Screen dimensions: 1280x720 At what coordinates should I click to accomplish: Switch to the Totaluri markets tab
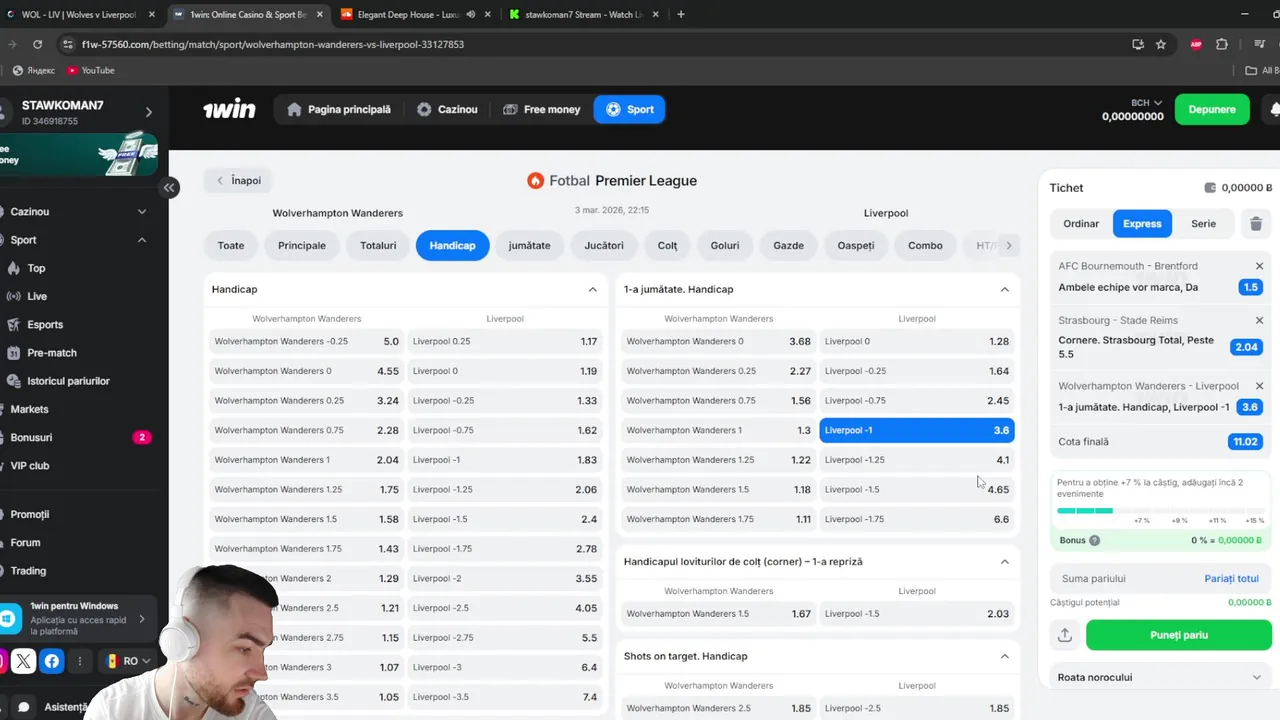click(378, 245)
